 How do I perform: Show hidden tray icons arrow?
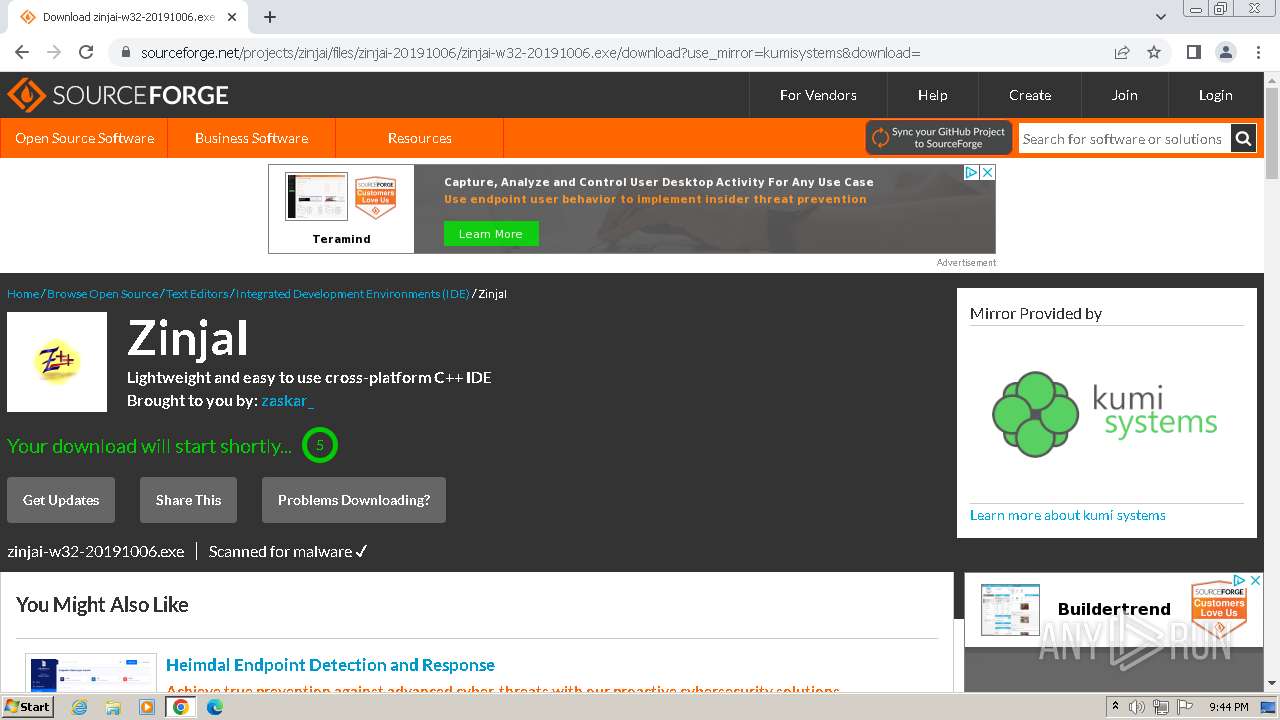click(1115, 707)
